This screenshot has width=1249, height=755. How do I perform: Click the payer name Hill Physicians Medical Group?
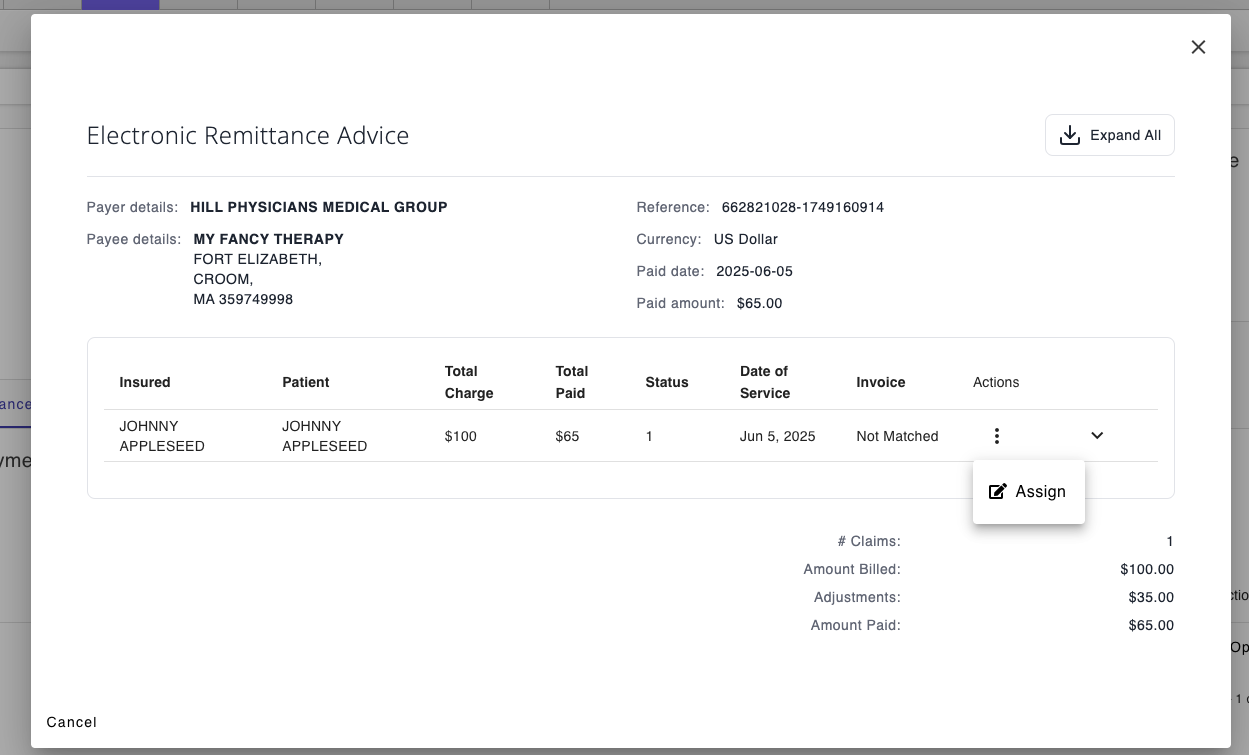[x=319, y=208]
